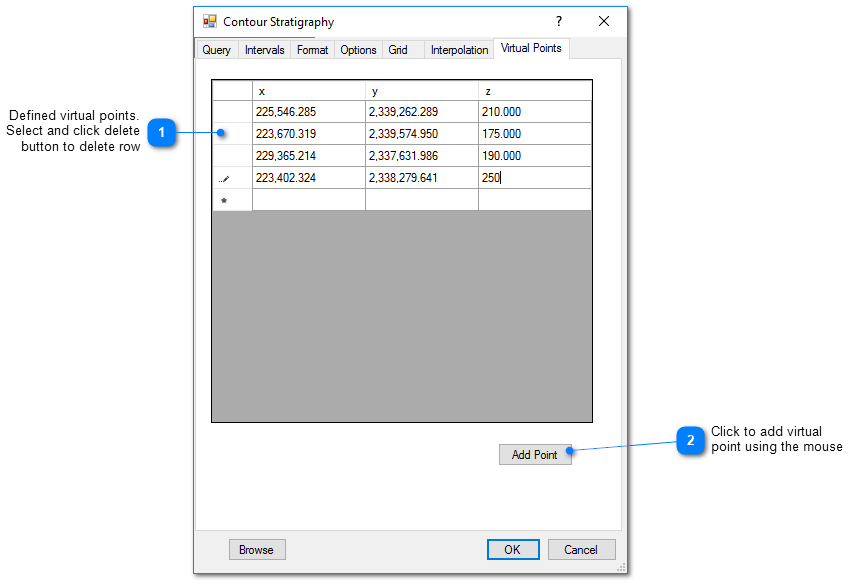Select the Format tab
The height and width of the screenshot is (584, 848).
pyautogui.click(x=312, y=50)
